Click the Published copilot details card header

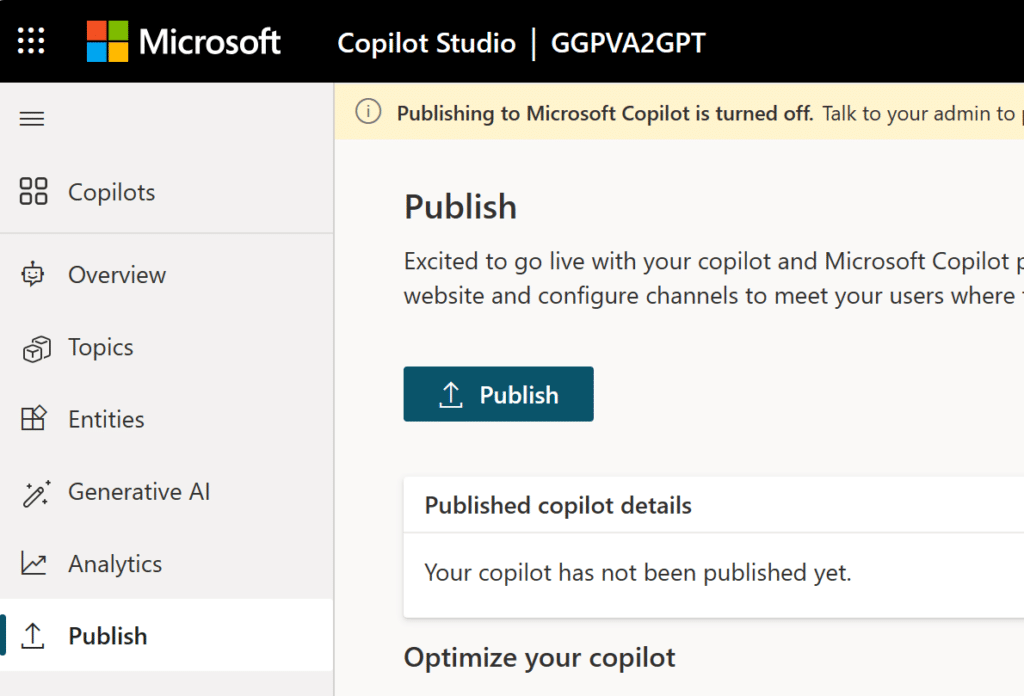coord(557,506)
